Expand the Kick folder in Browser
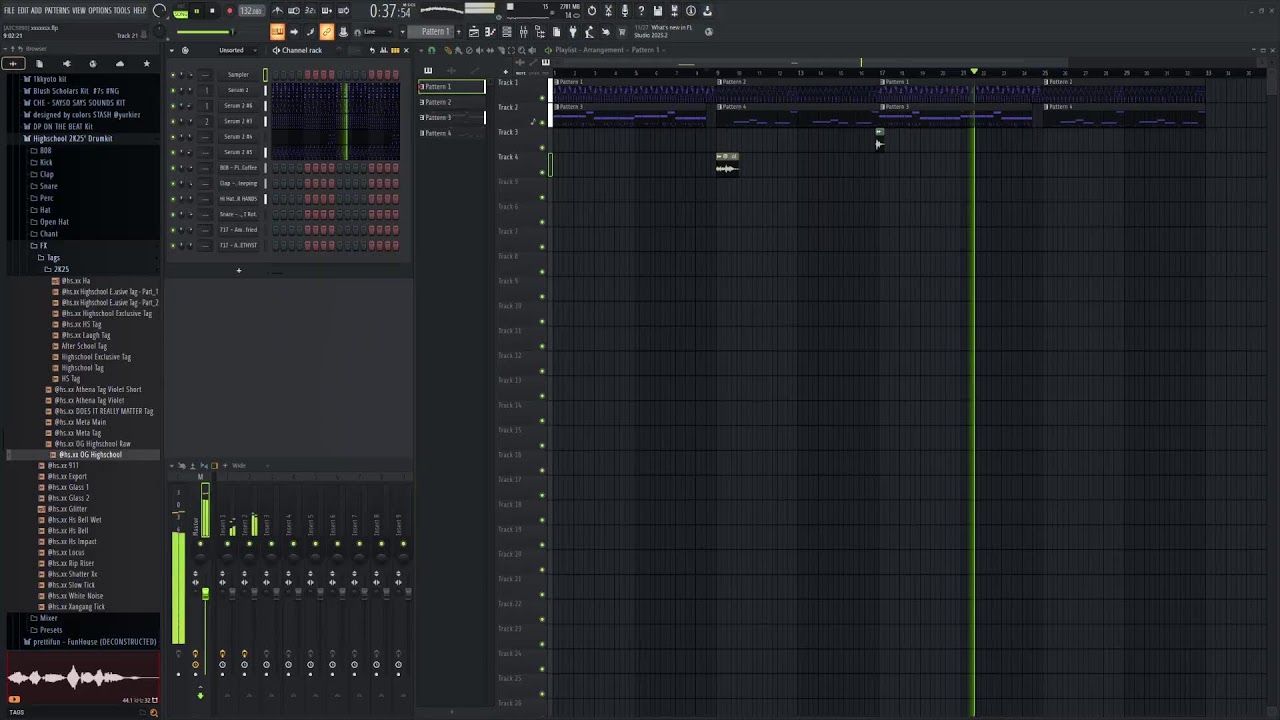1280x720 pixels. (46, 163)
